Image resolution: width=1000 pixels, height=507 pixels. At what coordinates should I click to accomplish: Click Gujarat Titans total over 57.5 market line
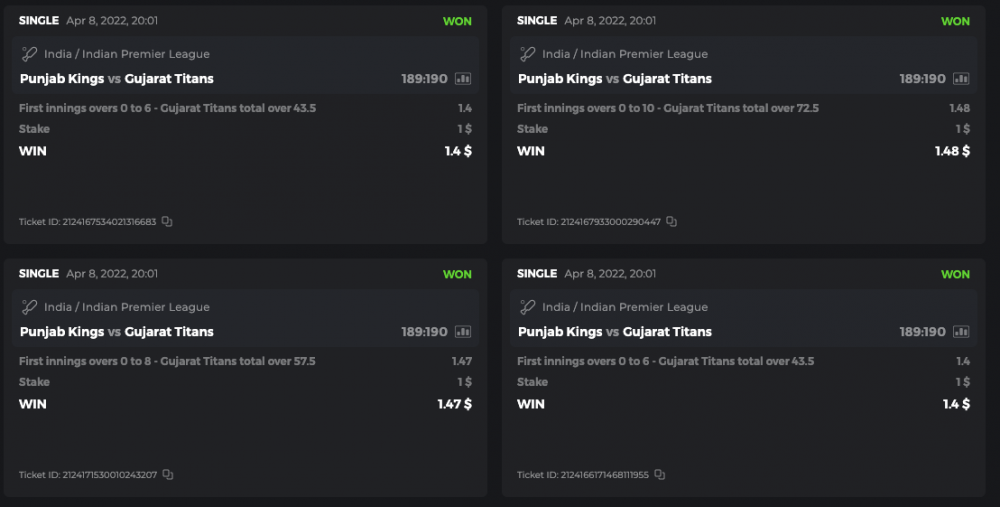tap(167, 361)
